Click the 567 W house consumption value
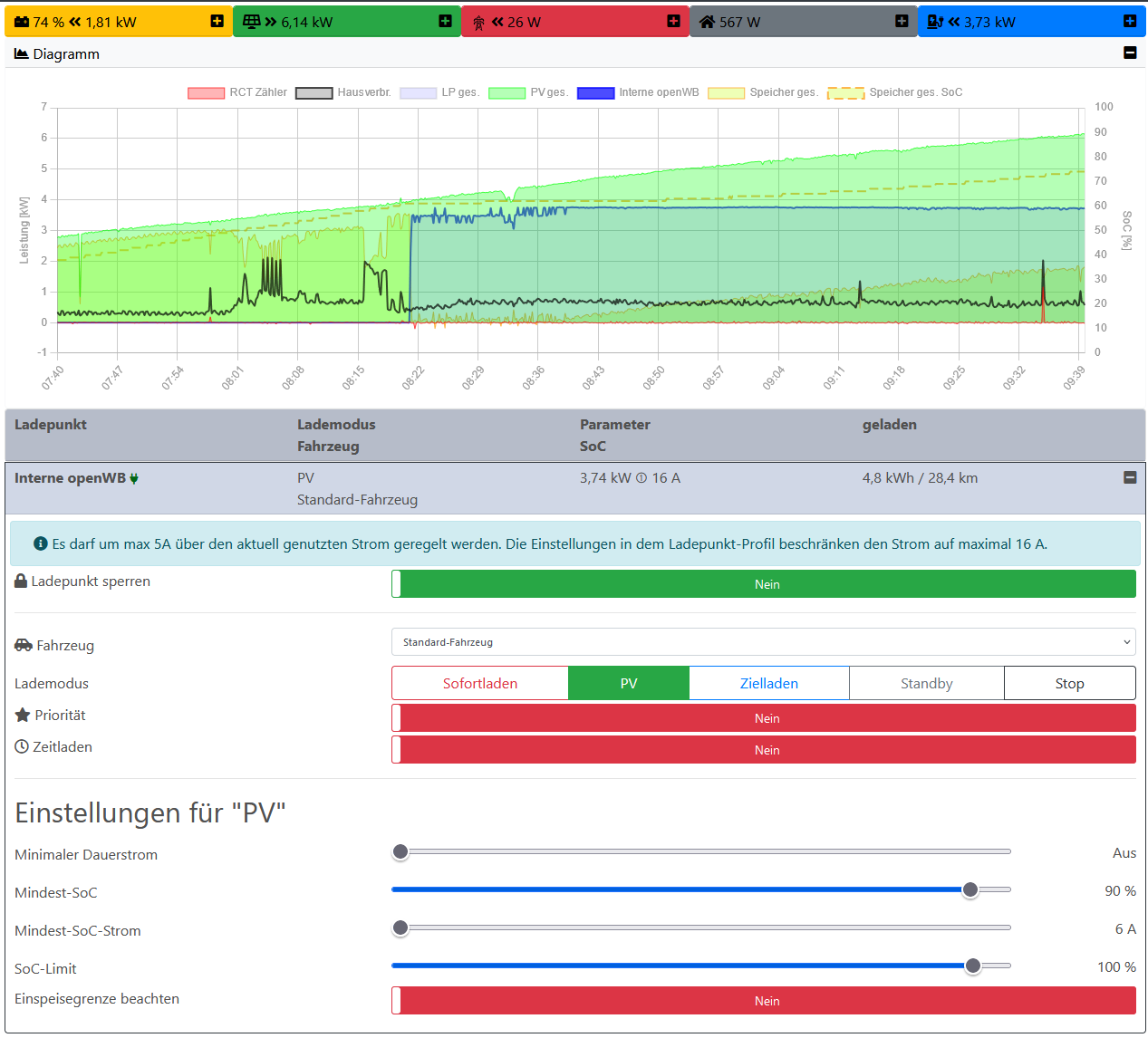Screen dimensions: 1148x1038 [x=740, y=22]
